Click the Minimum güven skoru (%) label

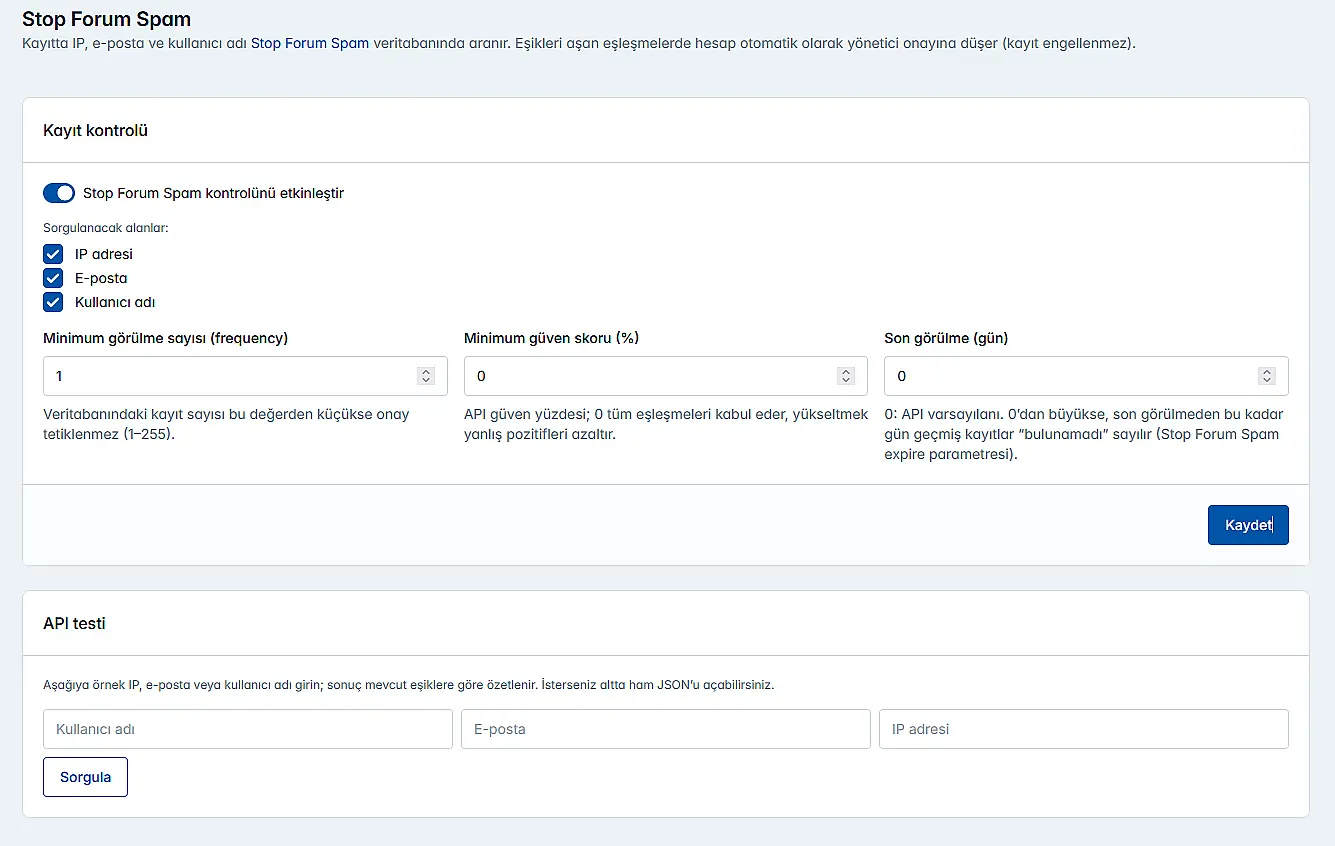pos(551,338)
